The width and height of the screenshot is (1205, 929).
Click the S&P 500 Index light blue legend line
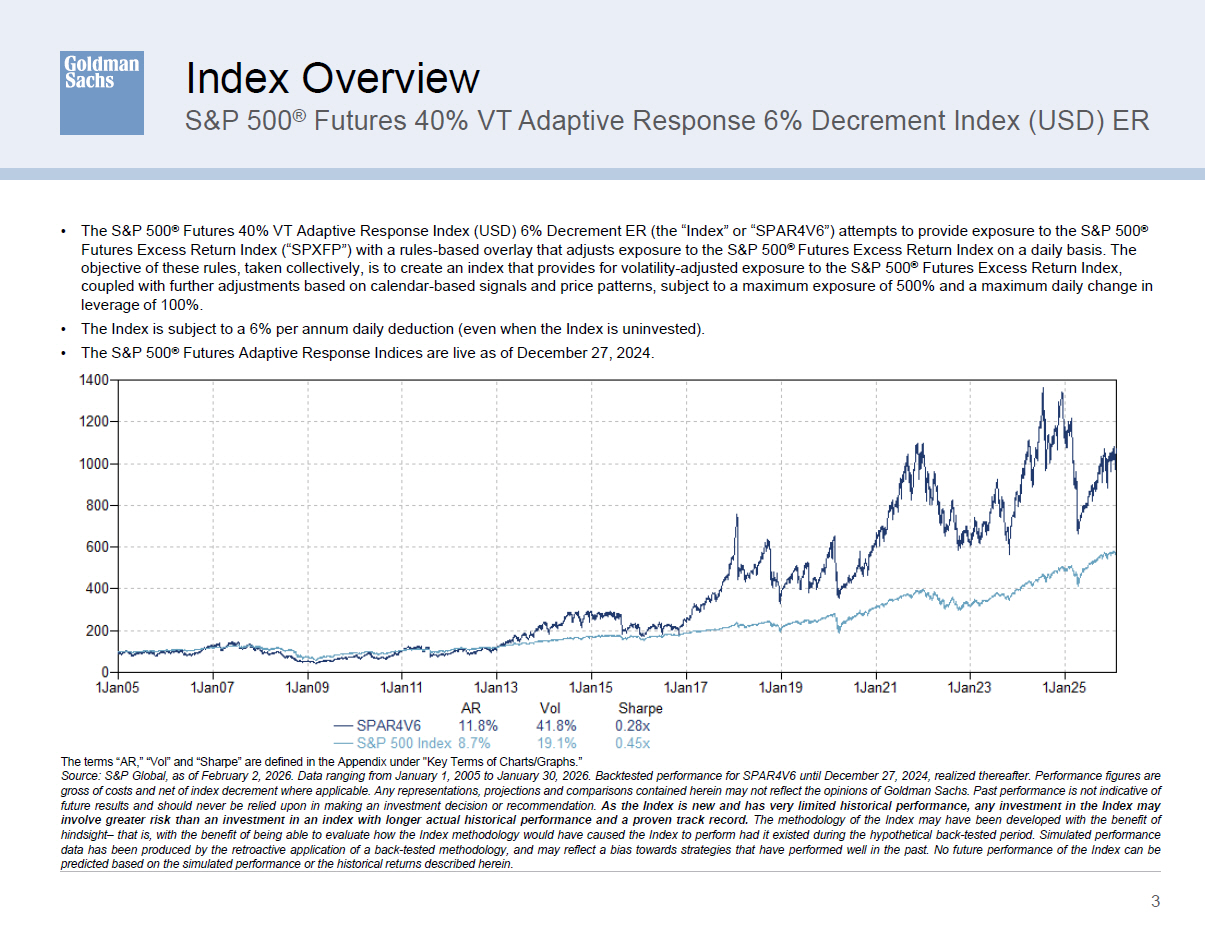pos(343,743)
